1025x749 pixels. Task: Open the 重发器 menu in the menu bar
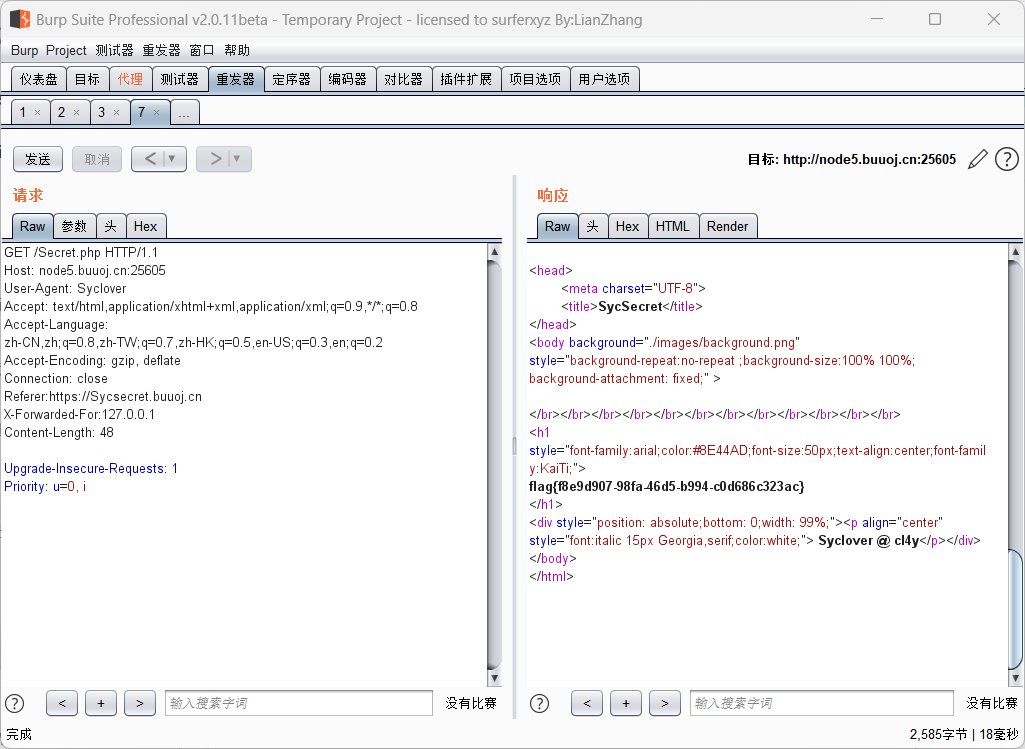[x=161, y=50]
